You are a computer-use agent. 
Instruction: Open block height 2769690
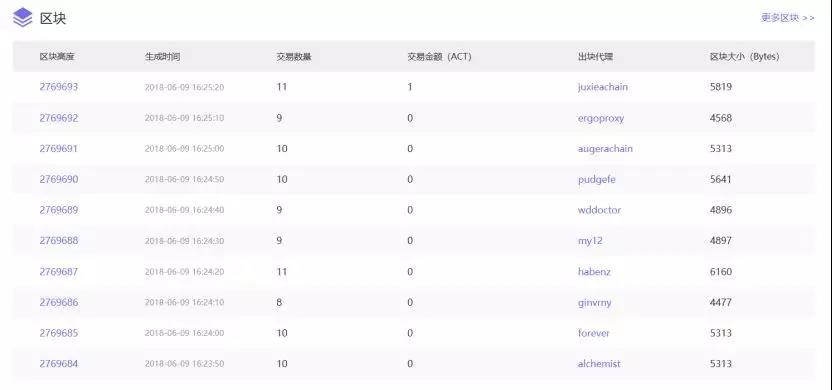click(x=58, y=179)
